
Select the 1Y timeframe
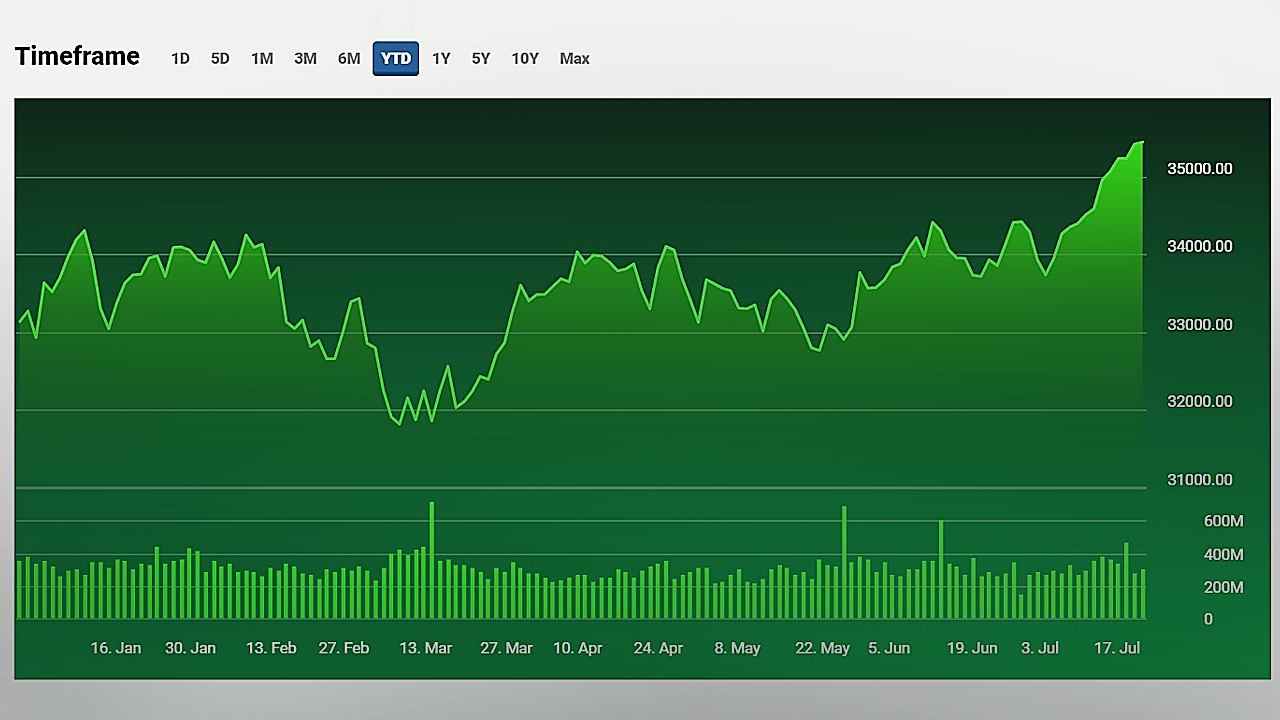click(441, 58)
